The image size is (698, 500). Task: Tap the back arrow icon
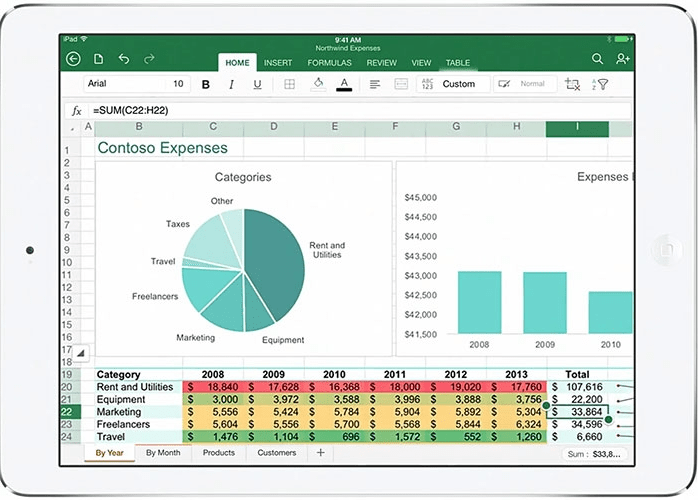[73, 60]
